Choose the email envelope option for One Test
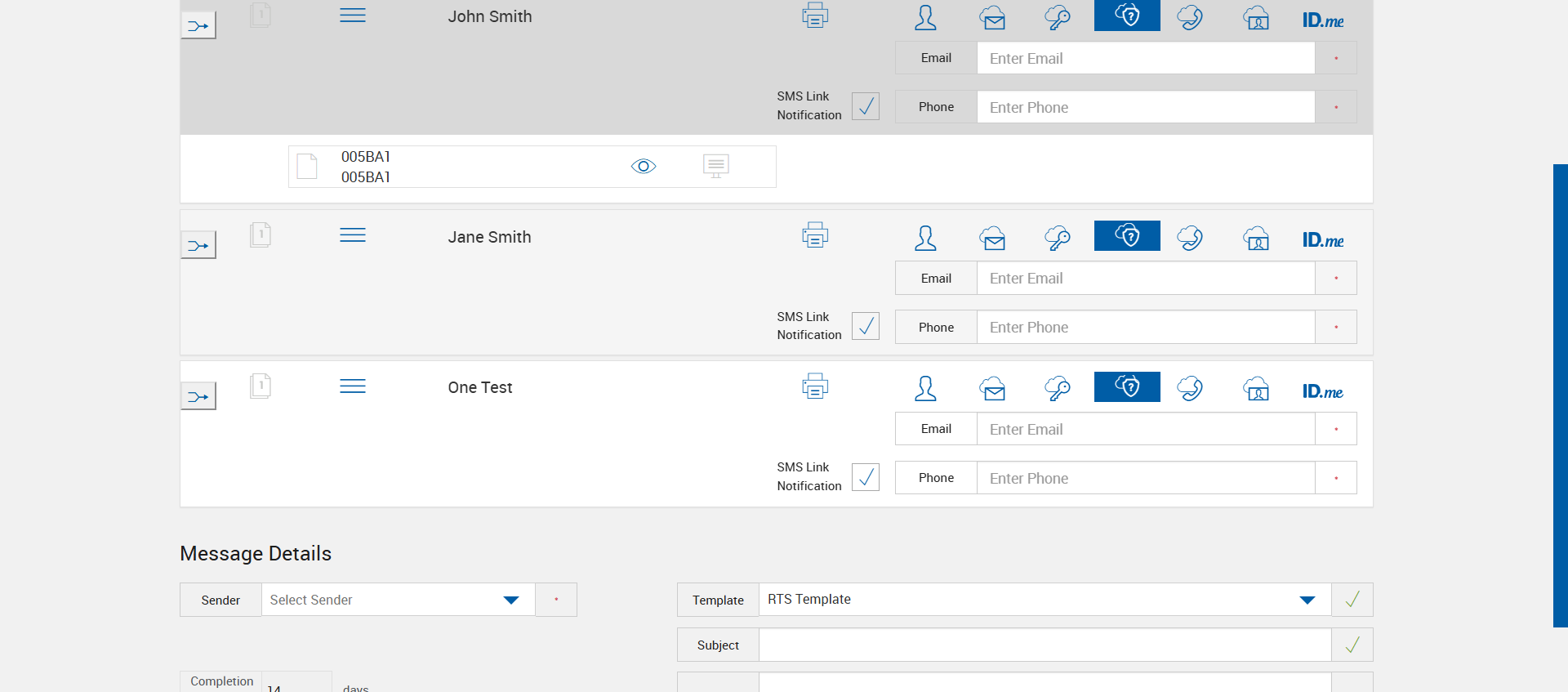The image size is (1568, 692). tap(992, 389)
